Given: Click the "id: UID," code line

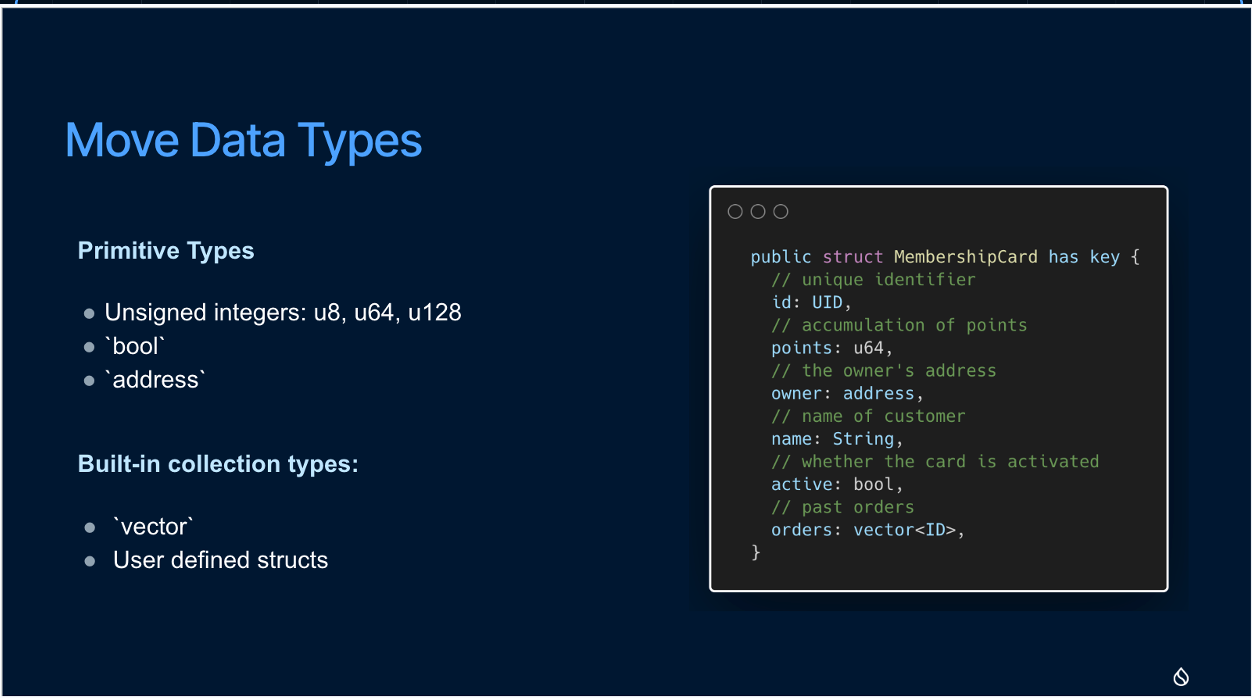Looking at the screenshot, I should (811, 302).
